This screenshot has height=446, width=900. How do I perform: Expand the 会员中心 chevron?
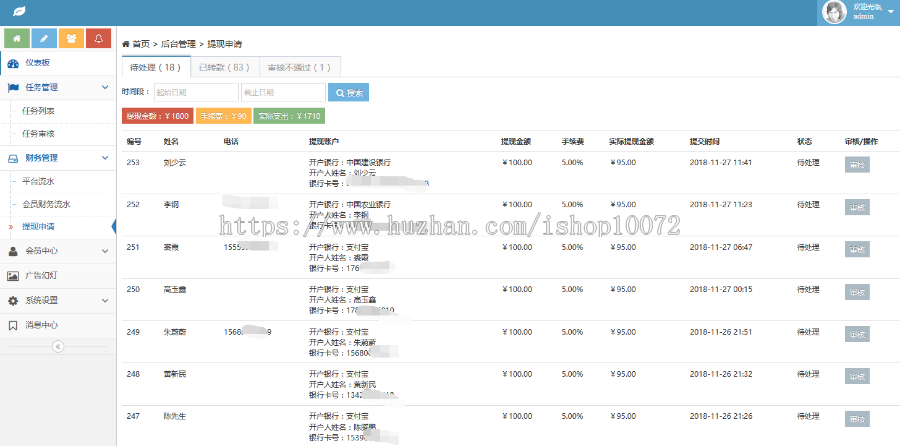(105, 251)
